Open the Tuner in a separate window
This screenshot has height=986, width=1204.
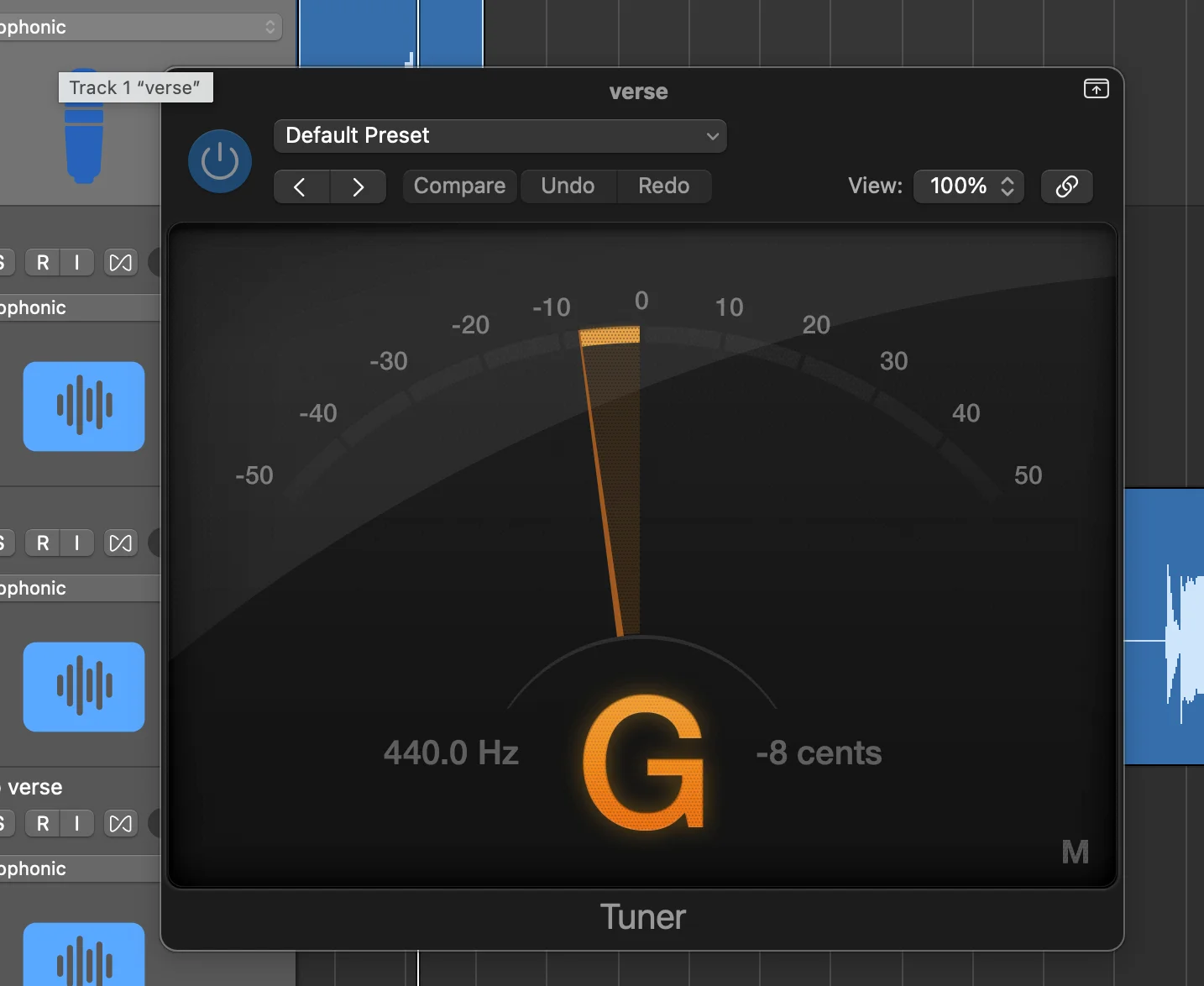click(x=1097, y=88)
